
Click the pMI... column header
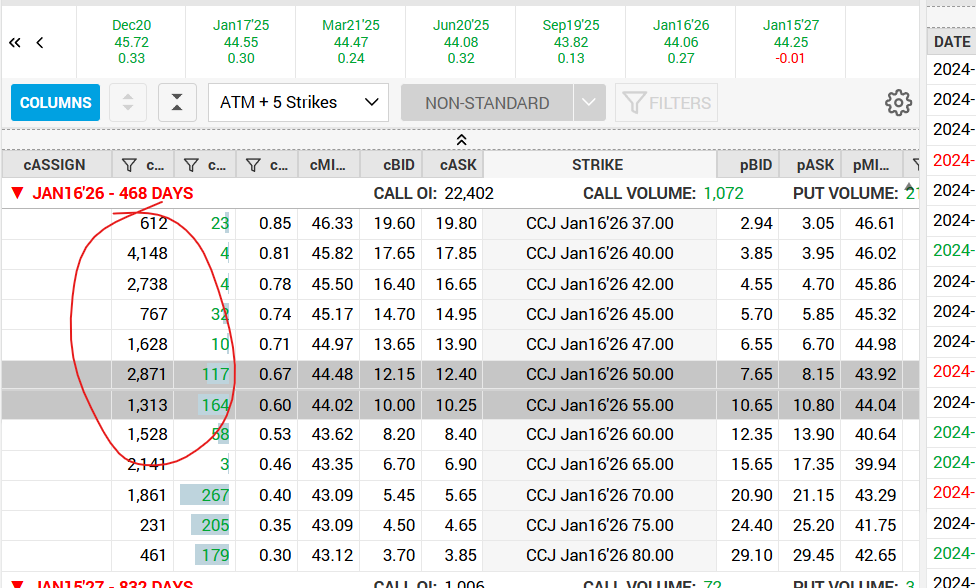[871, 165]
